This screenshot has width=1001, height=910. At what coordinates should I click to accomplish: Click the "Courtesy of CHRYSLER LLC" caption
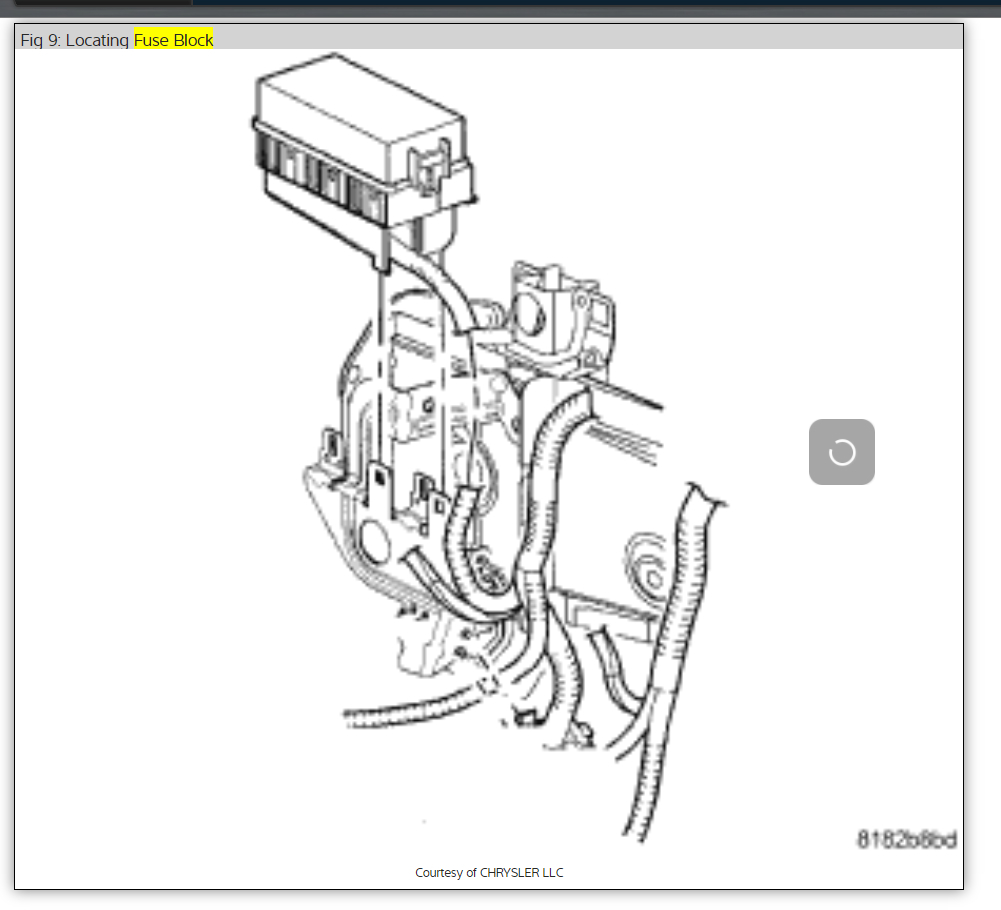tap(489, 872)
